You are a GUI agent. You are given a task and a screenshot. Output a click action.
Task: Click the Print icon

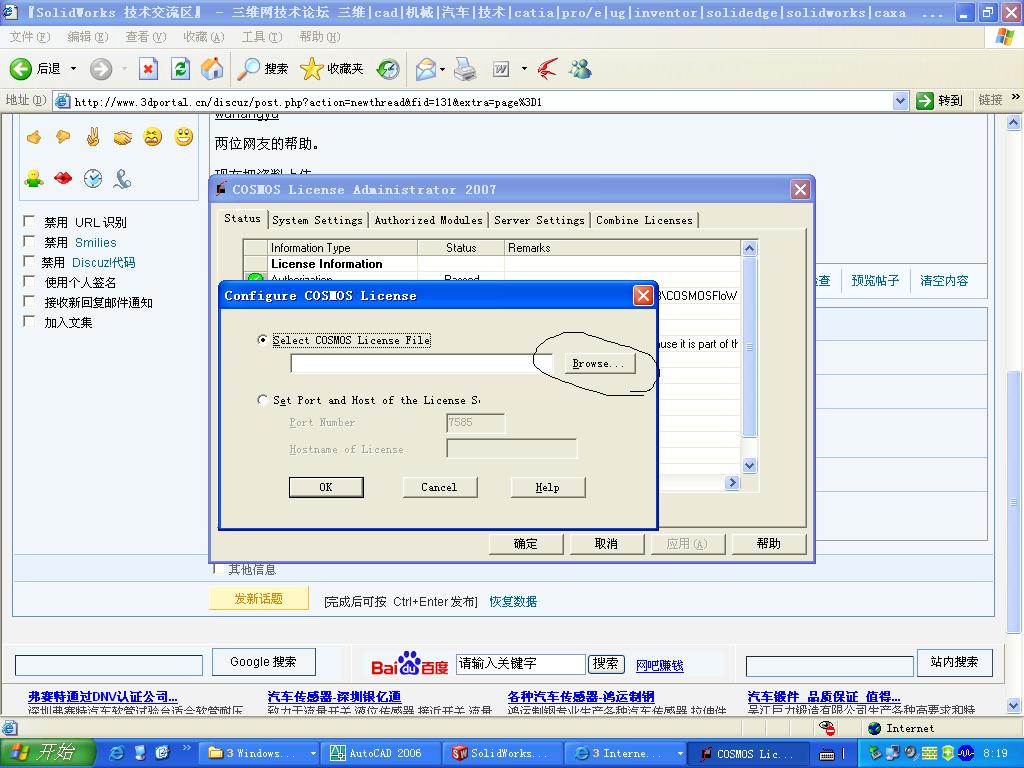[x=465, y=69]
